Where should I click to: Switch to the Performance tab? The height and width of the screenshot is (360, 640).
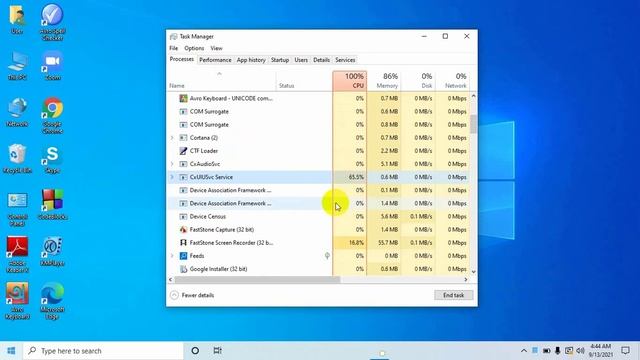[215, 60]
